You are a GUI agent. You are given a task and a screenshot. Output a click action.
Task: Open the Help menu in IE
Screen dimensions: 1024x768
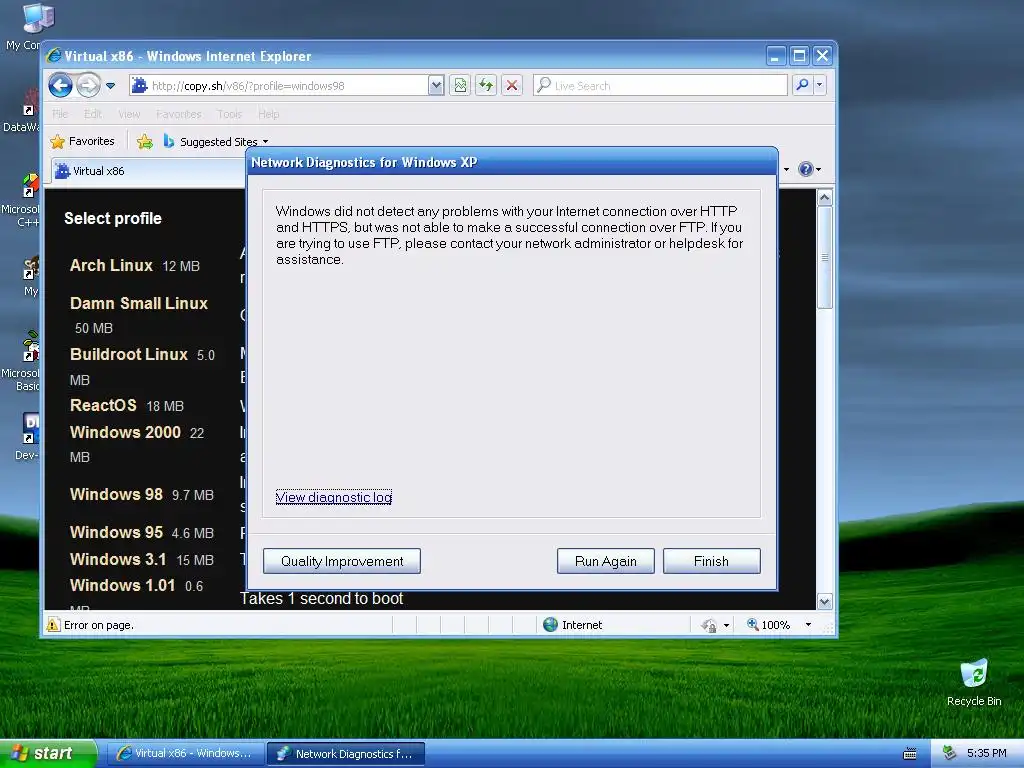point(268,114)
